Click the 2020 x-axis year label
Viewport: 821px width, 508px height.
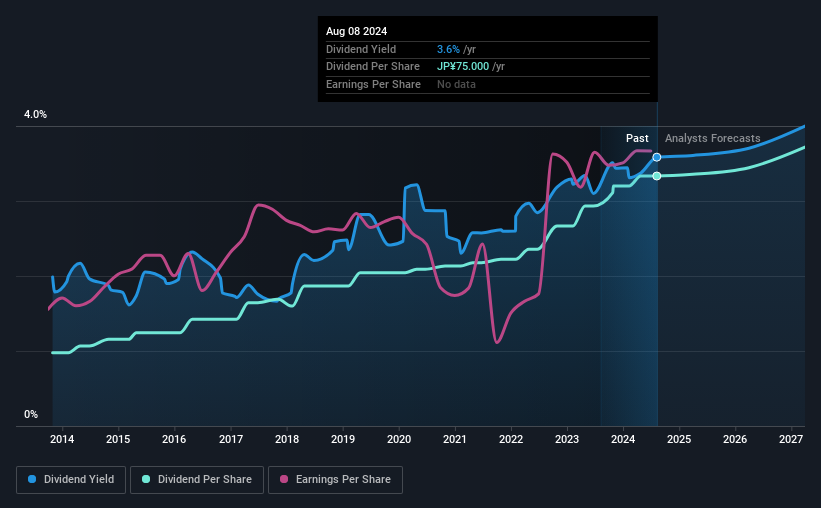(399, 439)
